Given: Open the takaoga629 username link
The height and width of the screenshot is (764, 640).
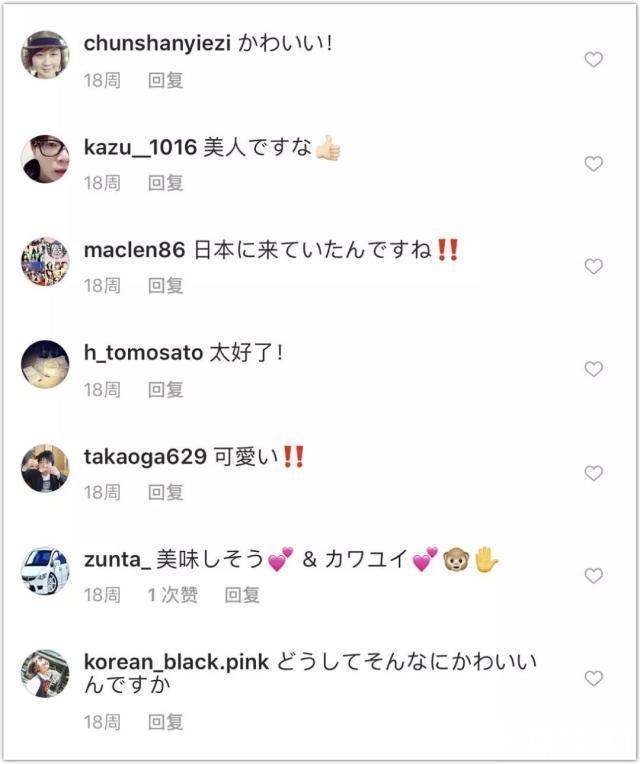Looking at the screenshot, I should click(x=144, y=457).
